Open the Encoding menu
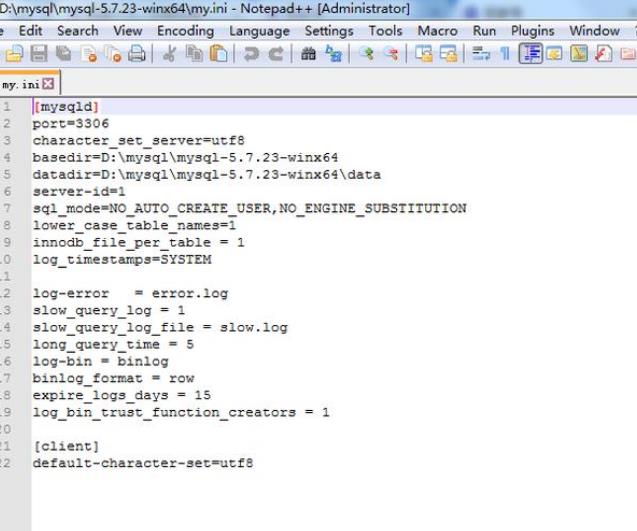The image size is (637, 531). pos(185,31)
